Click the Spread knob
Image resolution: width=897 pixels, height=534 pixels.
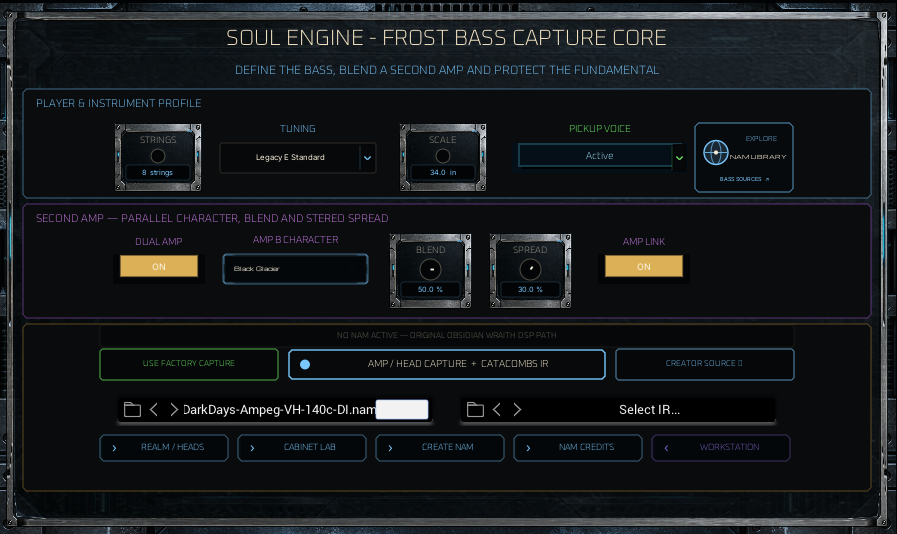click(530, 269)
